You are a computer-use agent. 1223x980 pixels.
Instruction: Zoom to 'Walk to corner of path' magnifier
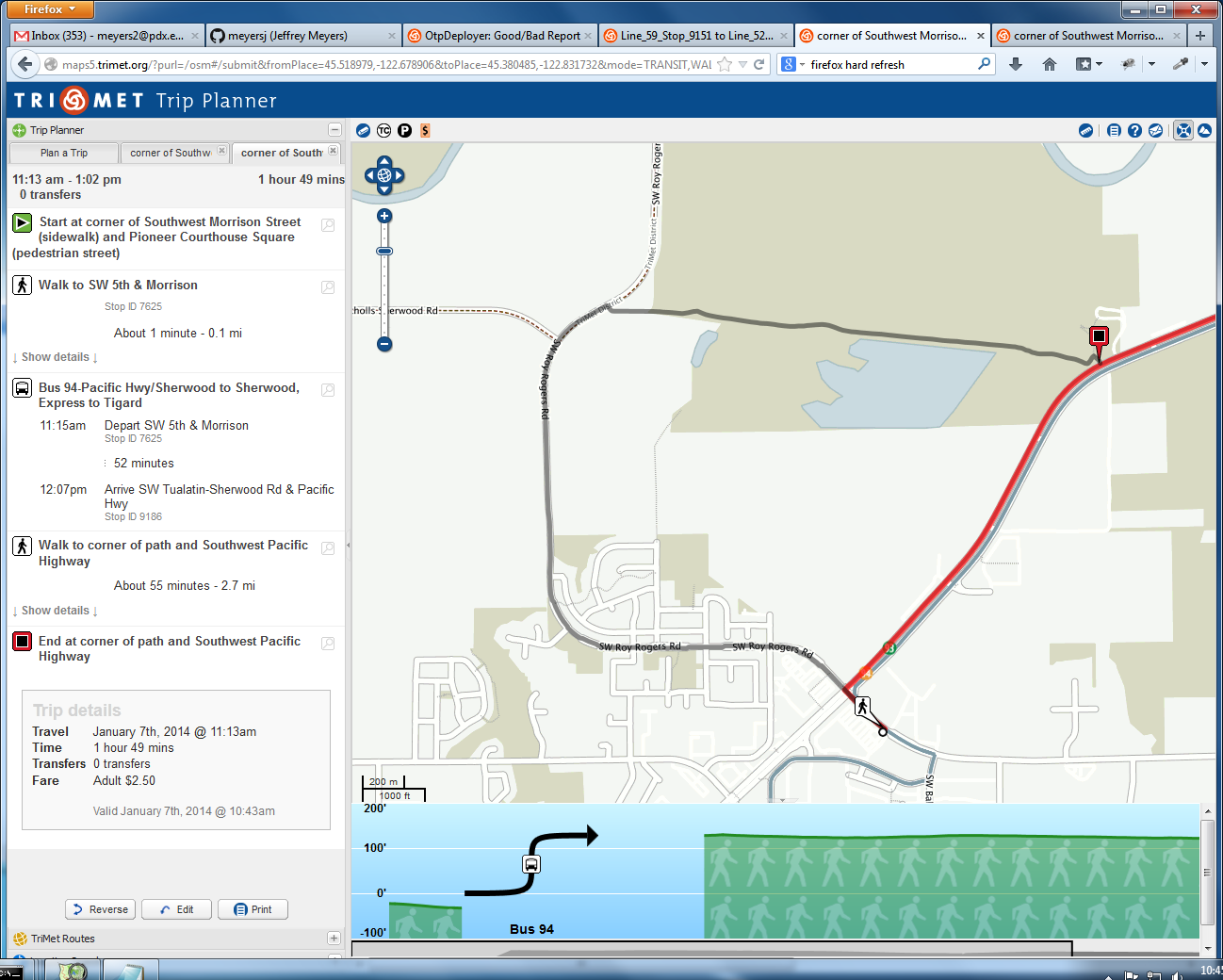(328, 548)
